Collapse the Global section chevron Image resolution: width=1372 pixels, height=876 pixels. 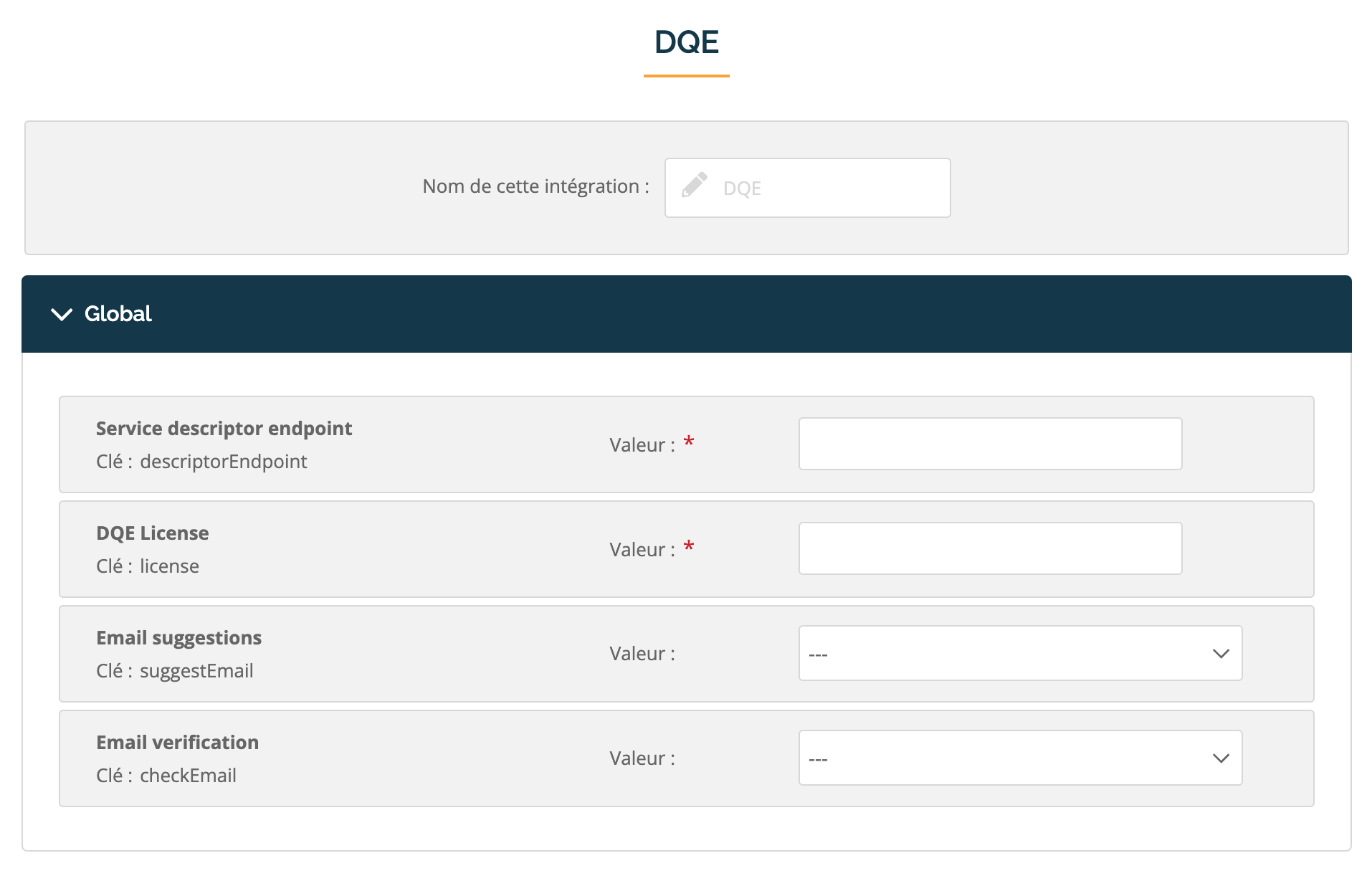62,315
